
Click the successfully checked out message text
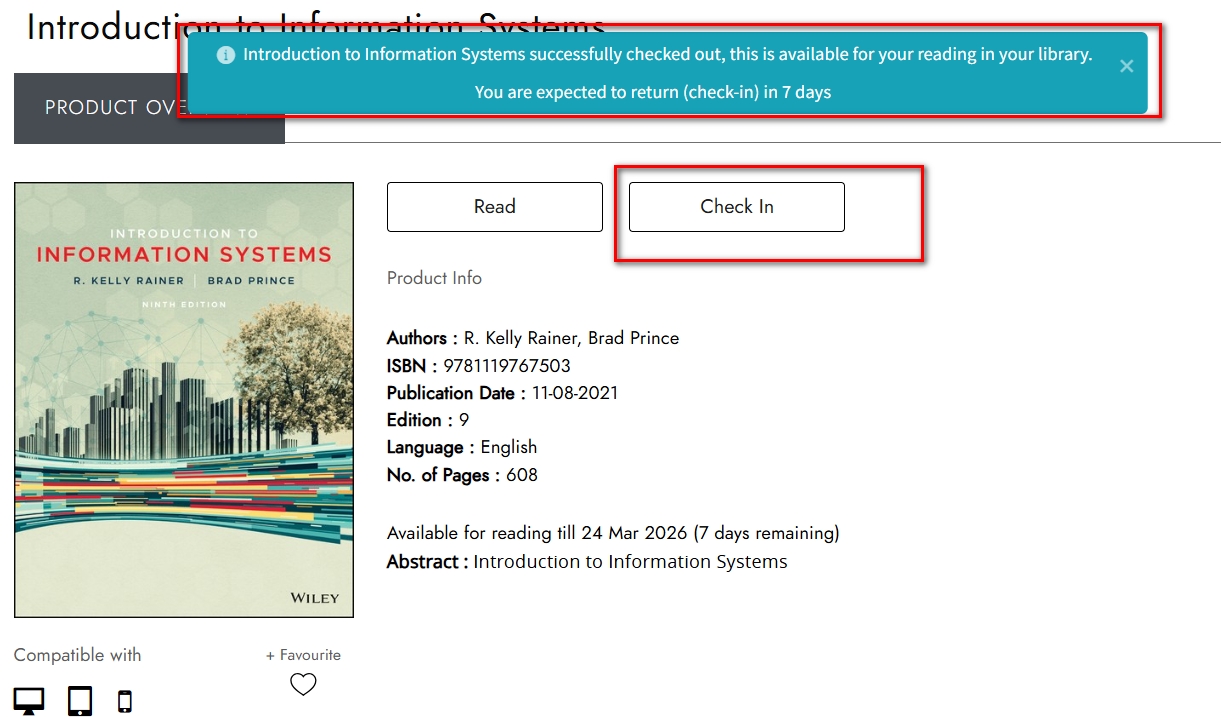tap(667, 55)
